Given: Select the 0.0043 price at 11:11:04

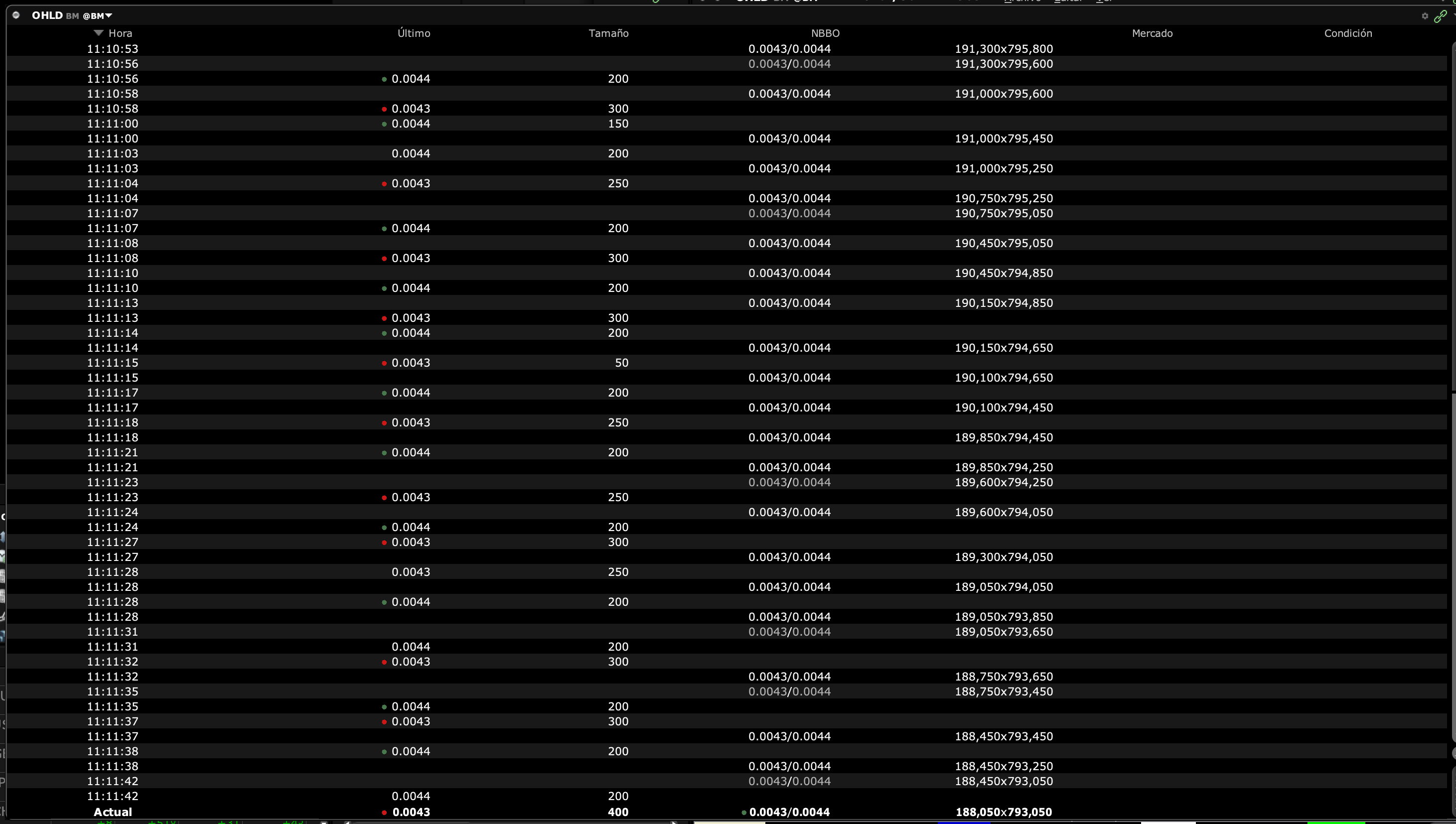Looking at the screenshot, I should pyautogui.click(x=410, y=183).
